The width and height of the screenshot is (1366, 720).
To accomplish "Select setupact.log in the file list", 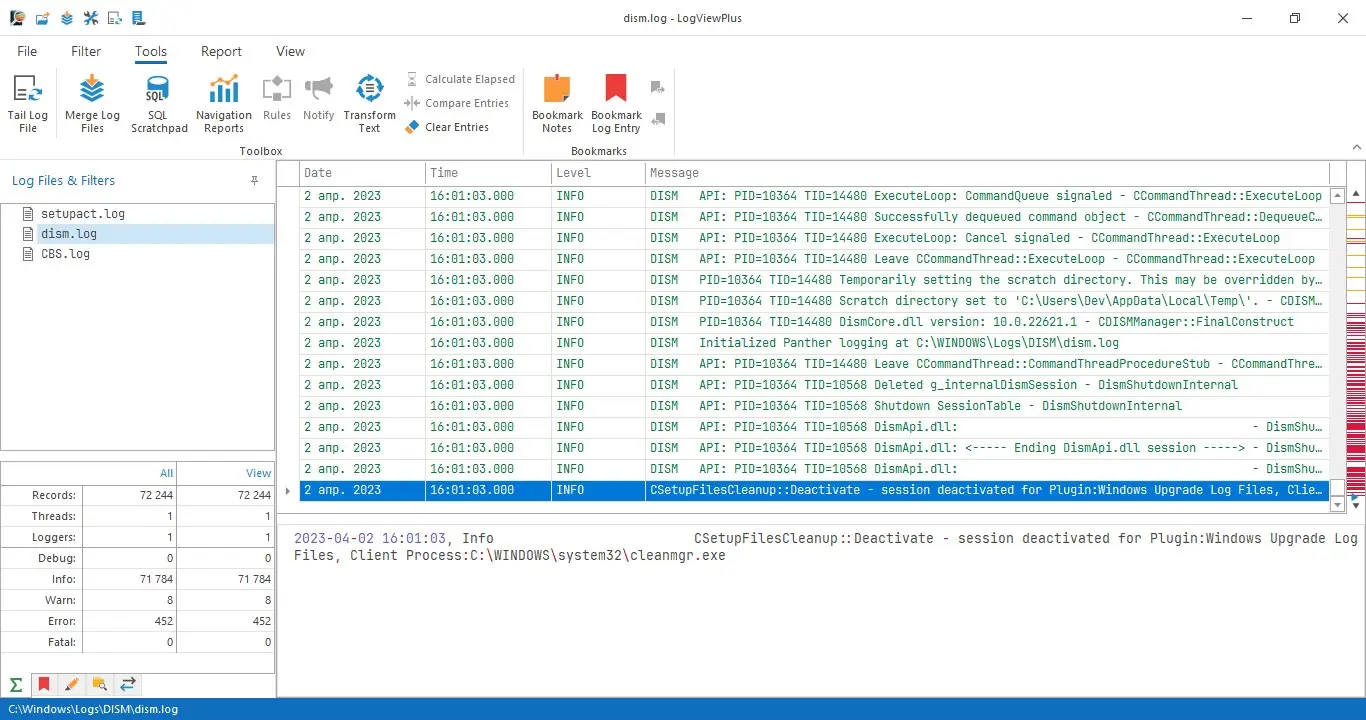I will coord(82,214).
